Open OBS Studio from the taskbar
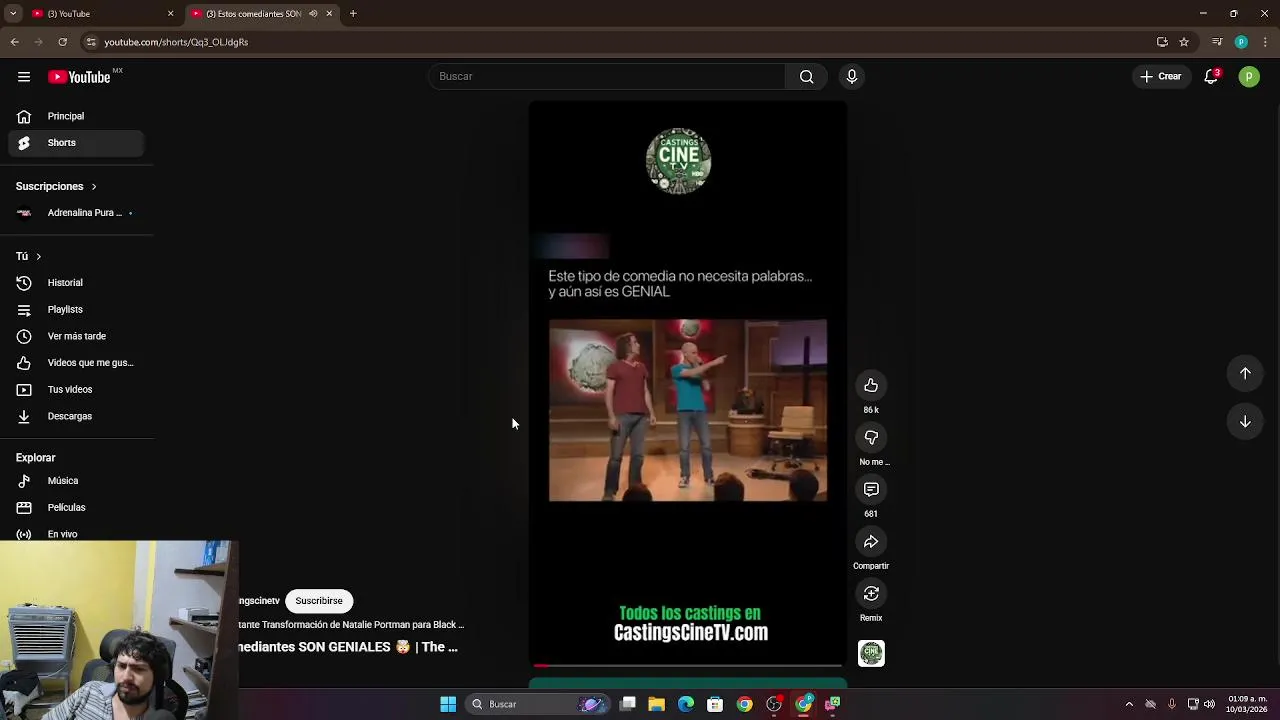The image size is (1280, 720). pyautogui.click(x=774, y=704)
